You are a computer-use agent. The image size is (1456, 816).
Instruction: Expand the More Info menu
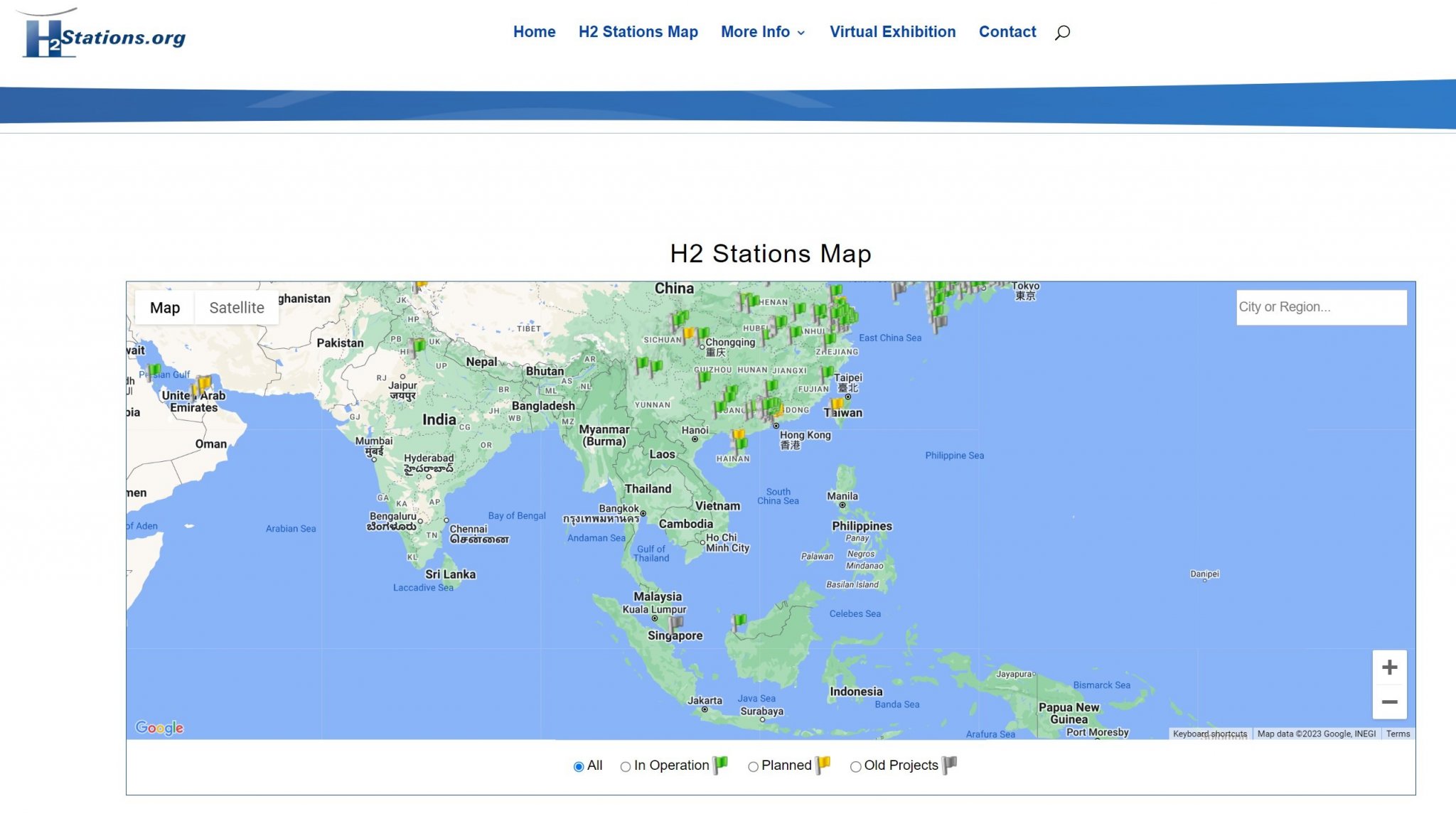click(x=763, y=32)
